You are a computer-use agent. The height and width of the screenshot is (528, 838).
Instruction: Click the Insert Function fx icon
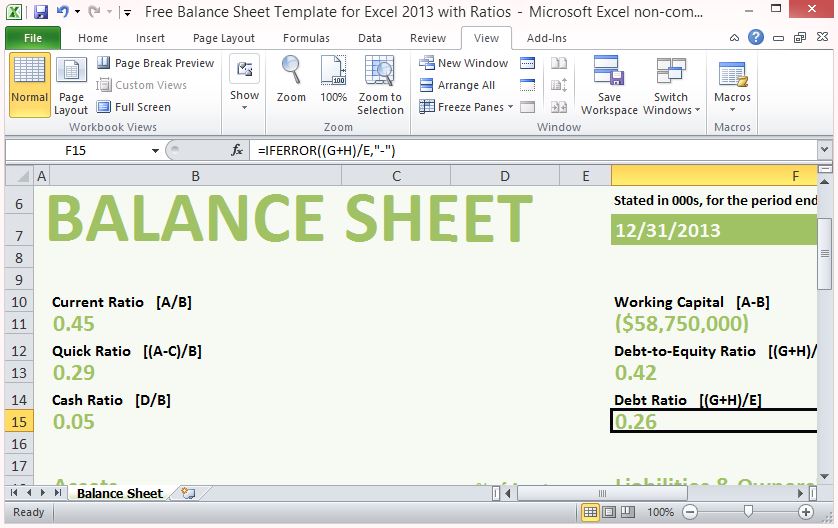(x=237, y=150)
